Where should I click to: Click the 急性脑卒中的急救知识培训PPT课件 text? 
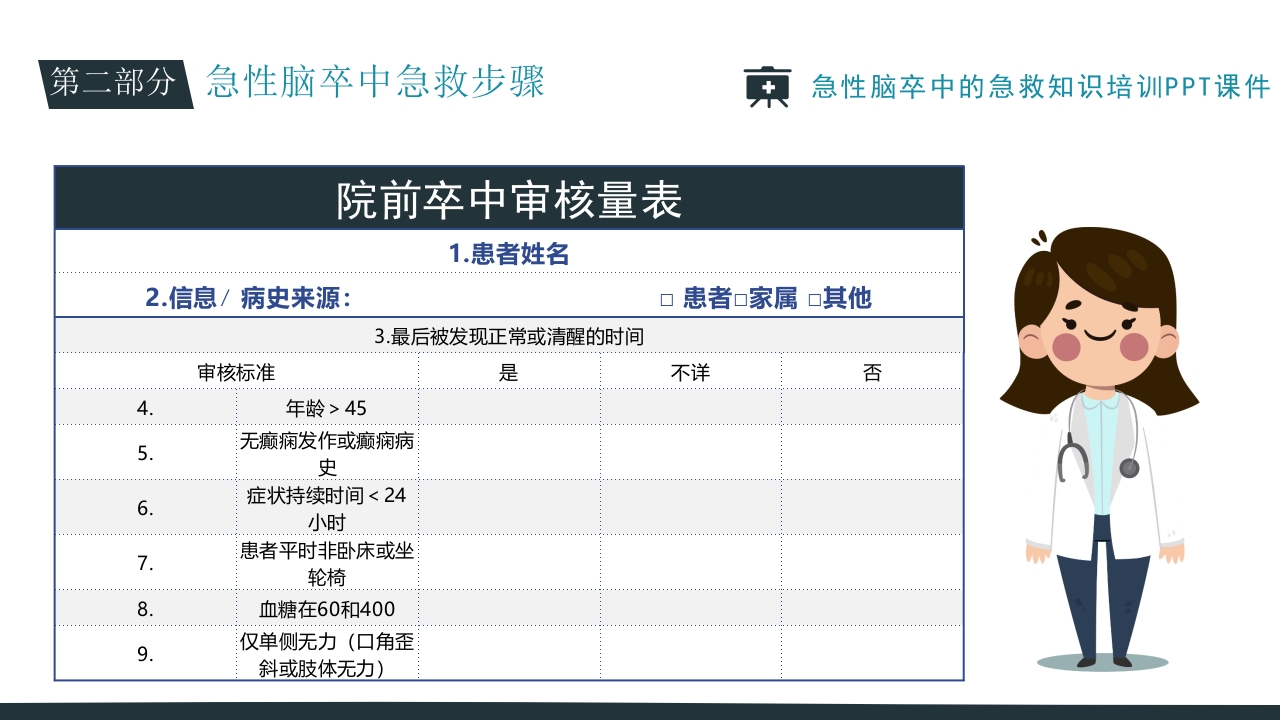[1038, 87]
